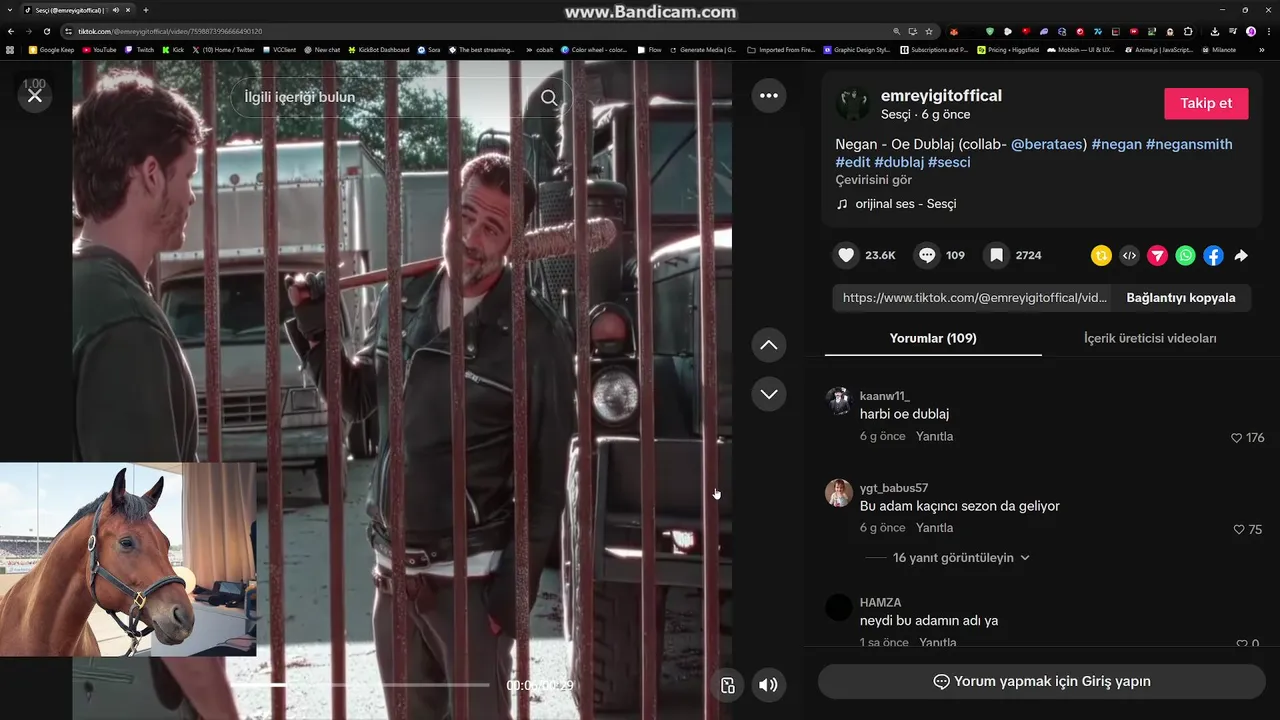Screen dimensions: 1280x720
Task: Open the #negan hashtag
Action: (x=1116, y=144)
